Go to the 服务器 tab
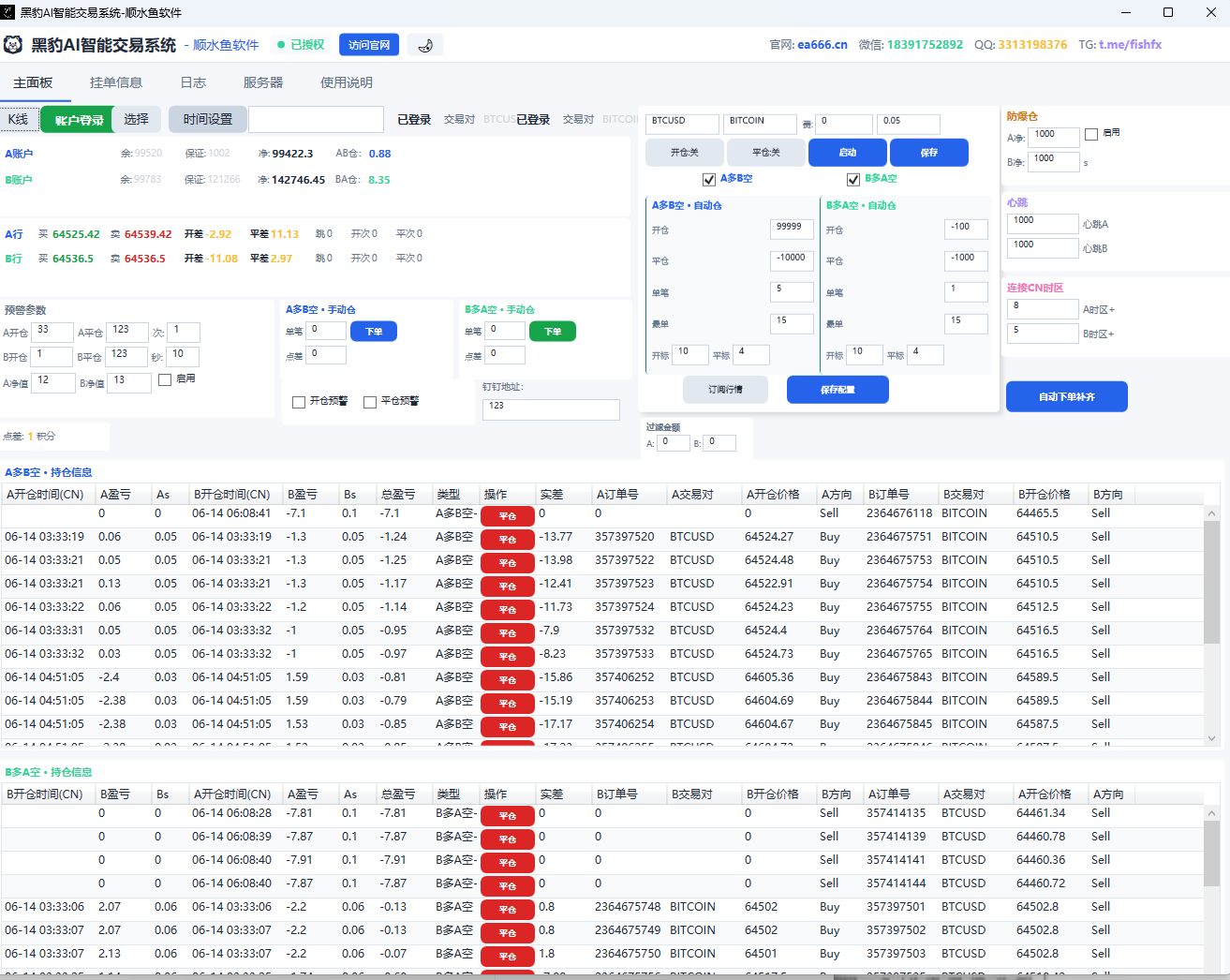Screen dimensions: 1230x980 click(x=263, y=82)
